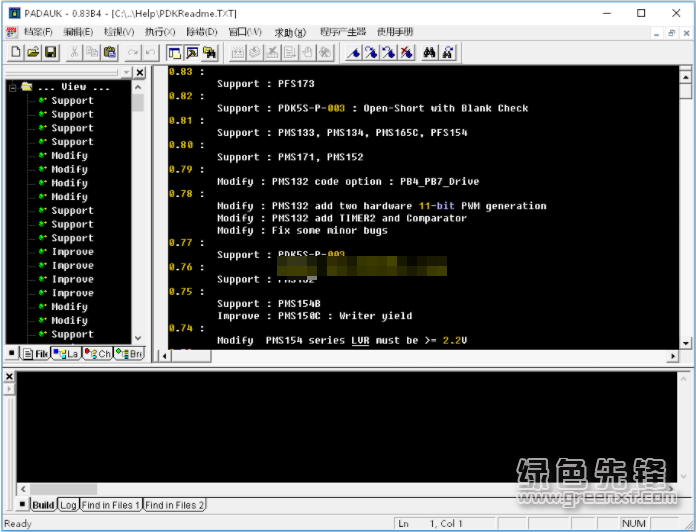Save the file using floppy icon
The width and height of the screenshot is (696, 532).
point(51,52)
